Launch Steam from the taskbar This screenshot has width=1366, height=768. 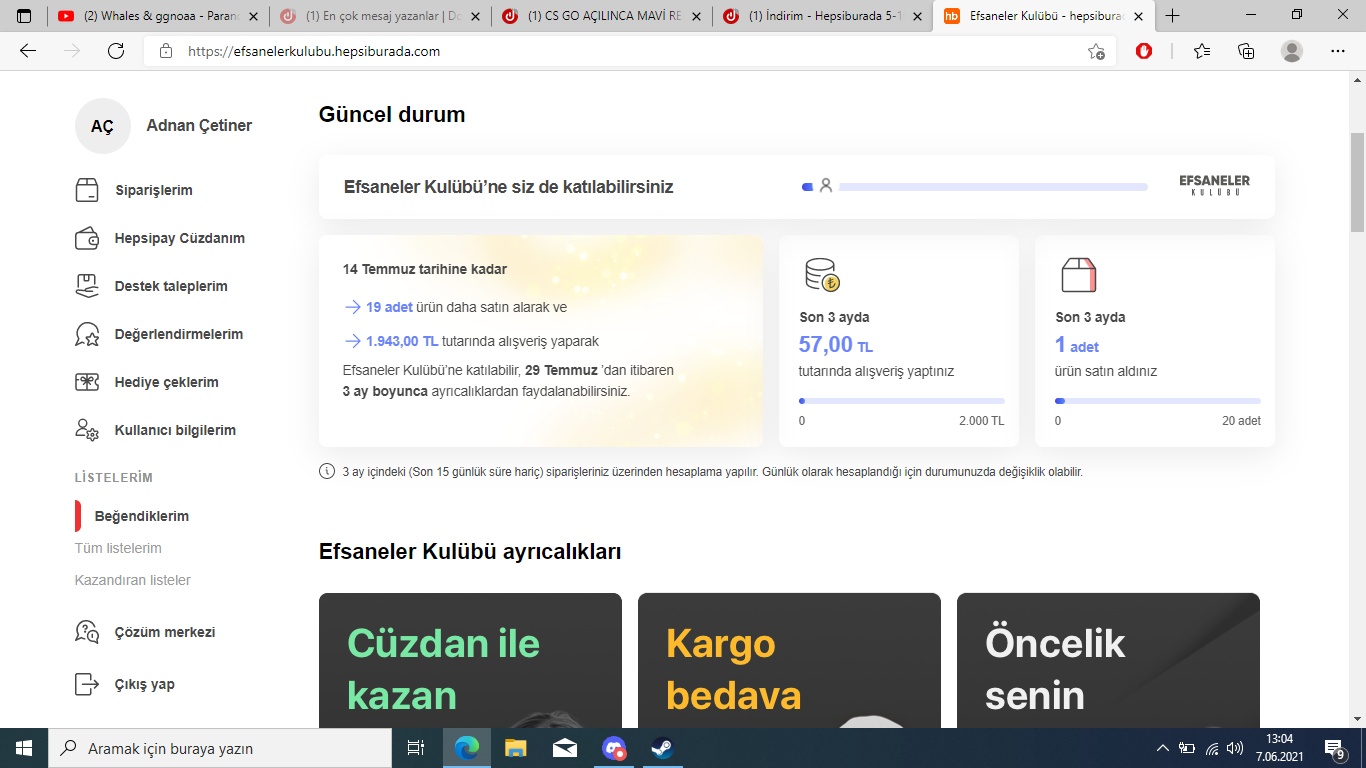(661, 746)
